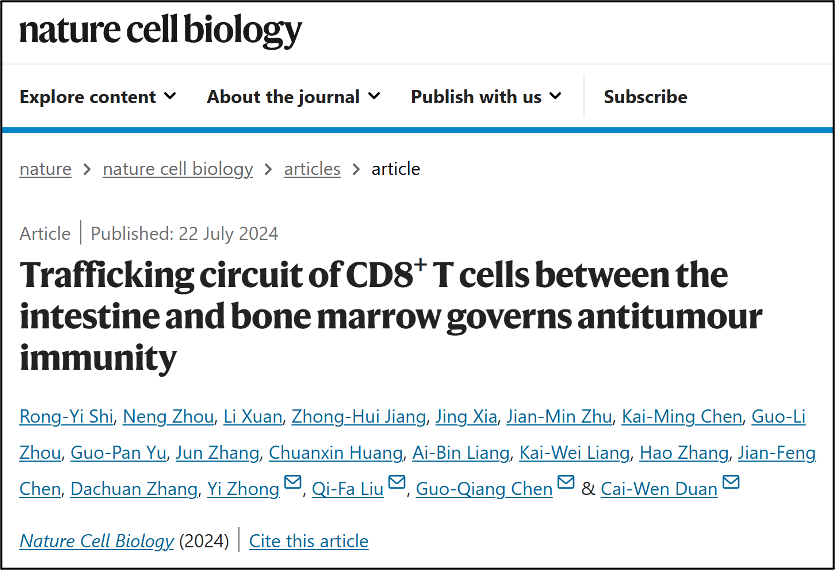Expand the Explore content dropdown

(x=98, y=97)
